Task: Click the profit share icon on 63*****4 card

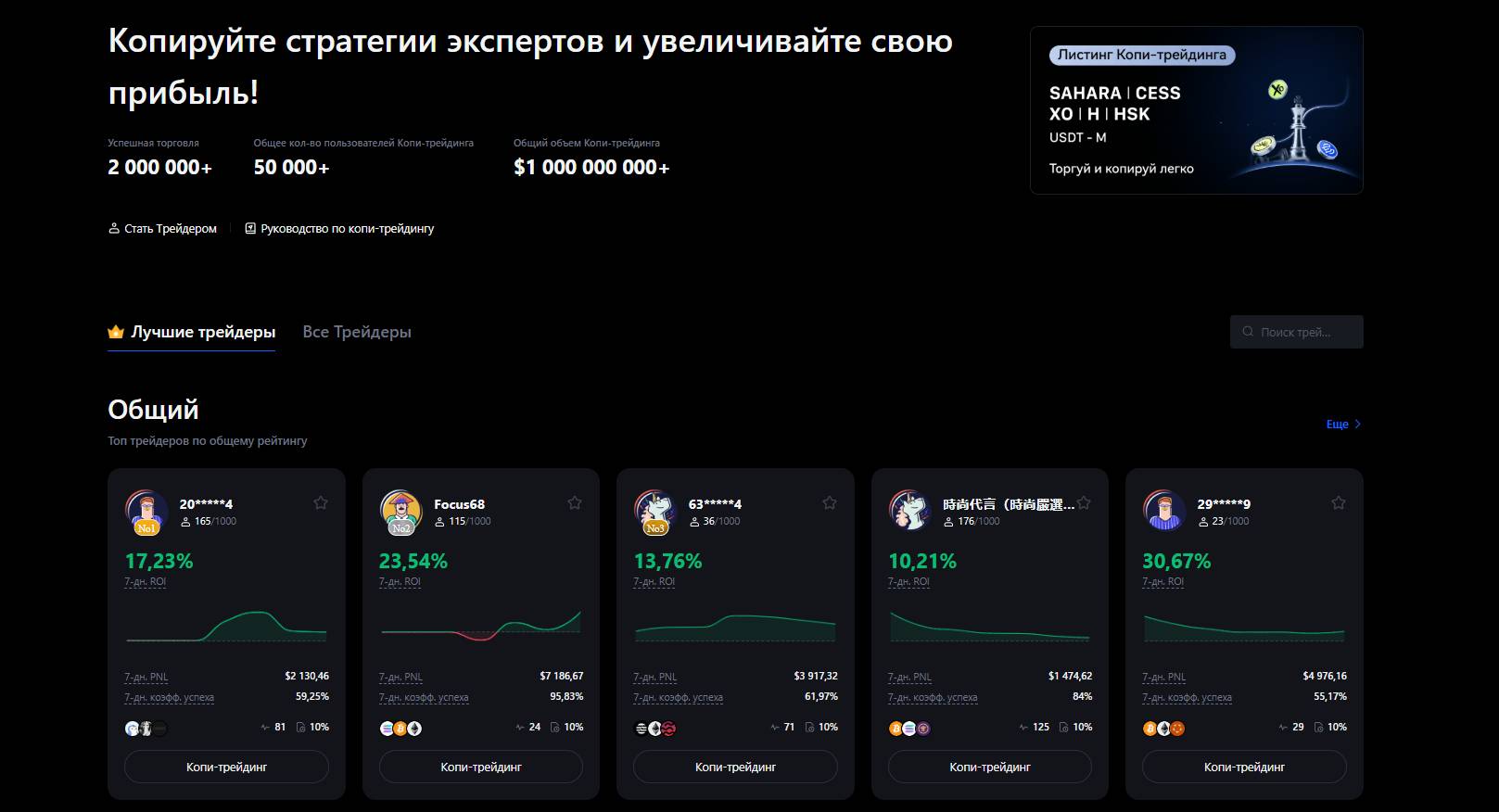Action: click(x=809, y=728)
